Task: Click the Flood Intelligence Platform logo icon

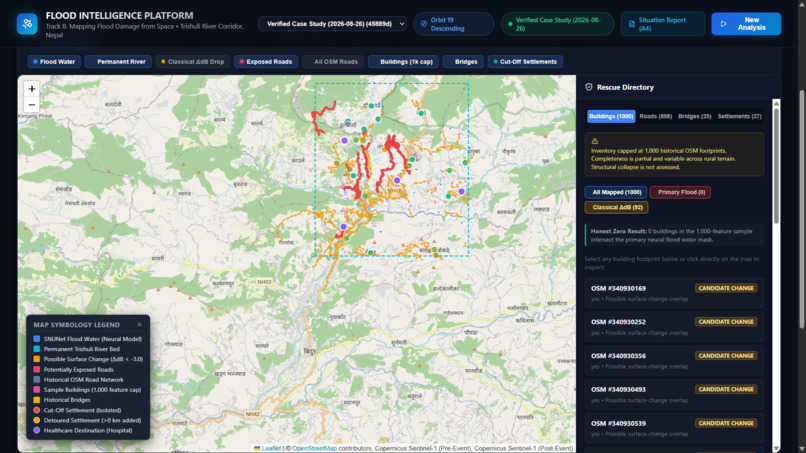Action: point(27,24)
